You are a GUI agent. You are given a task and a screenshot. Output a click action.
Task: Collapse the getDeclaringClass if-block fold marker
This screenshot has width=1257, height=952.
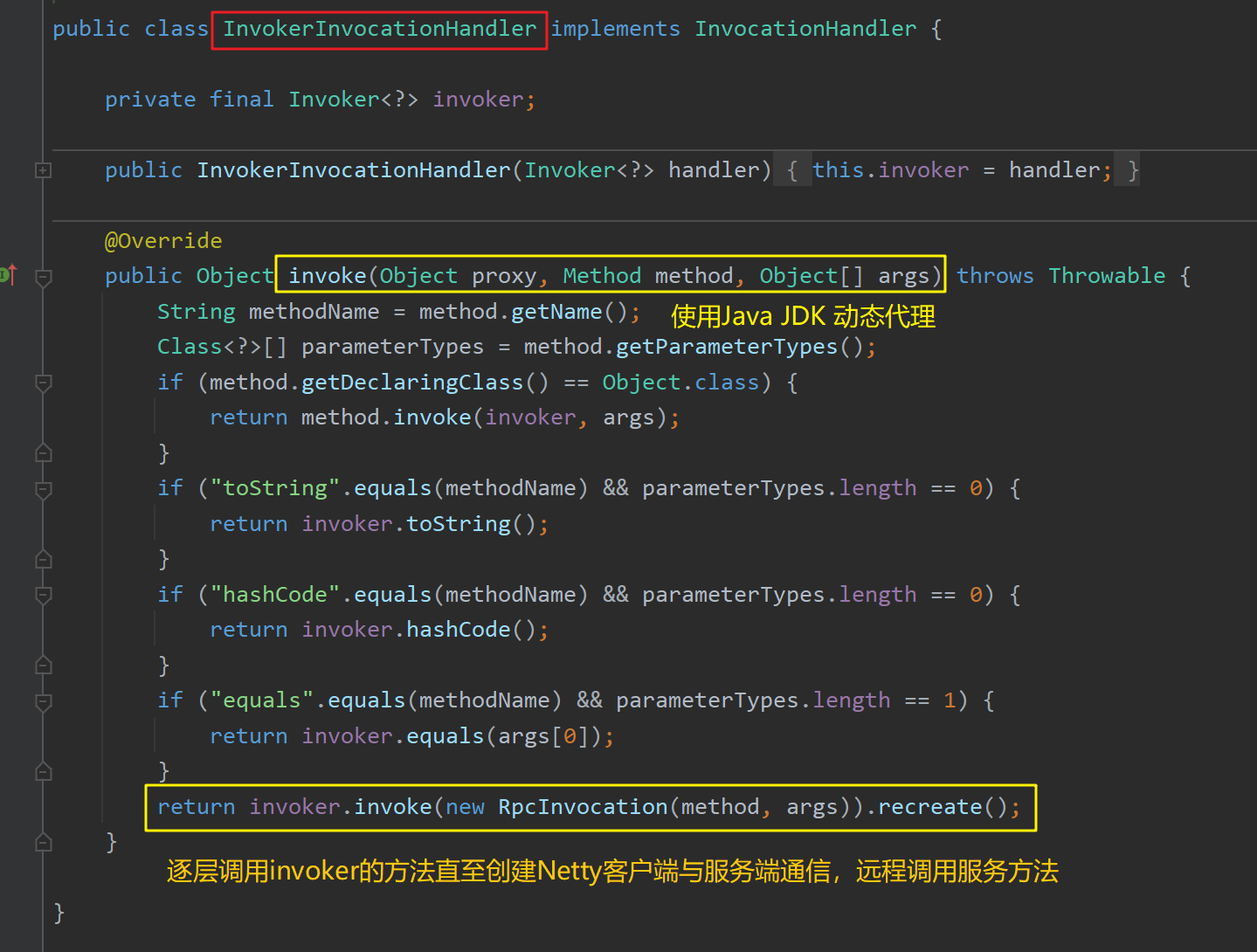pos(43,383)
